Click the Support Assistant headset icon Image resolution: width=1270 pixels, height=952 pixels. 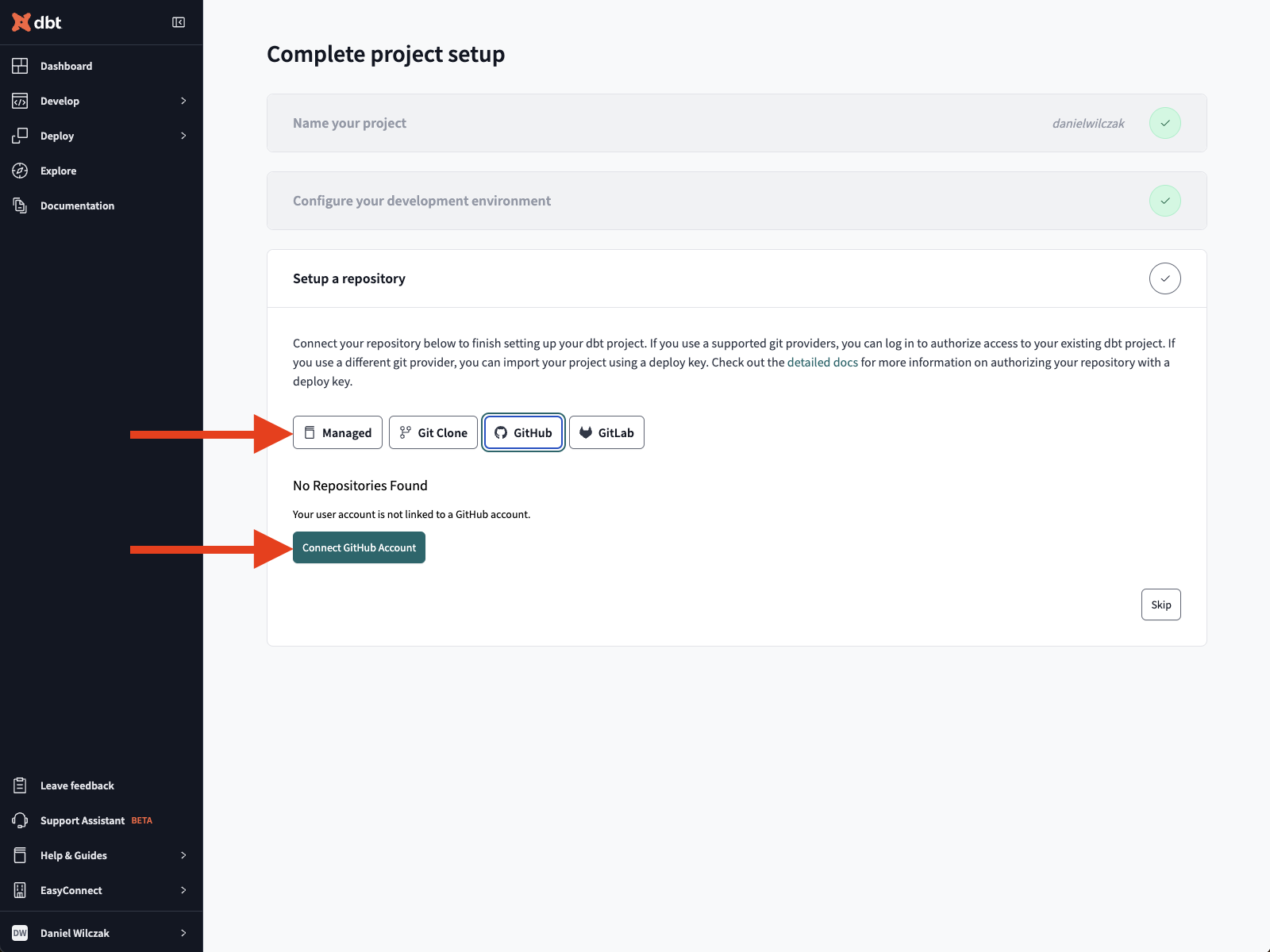point(20,820)
